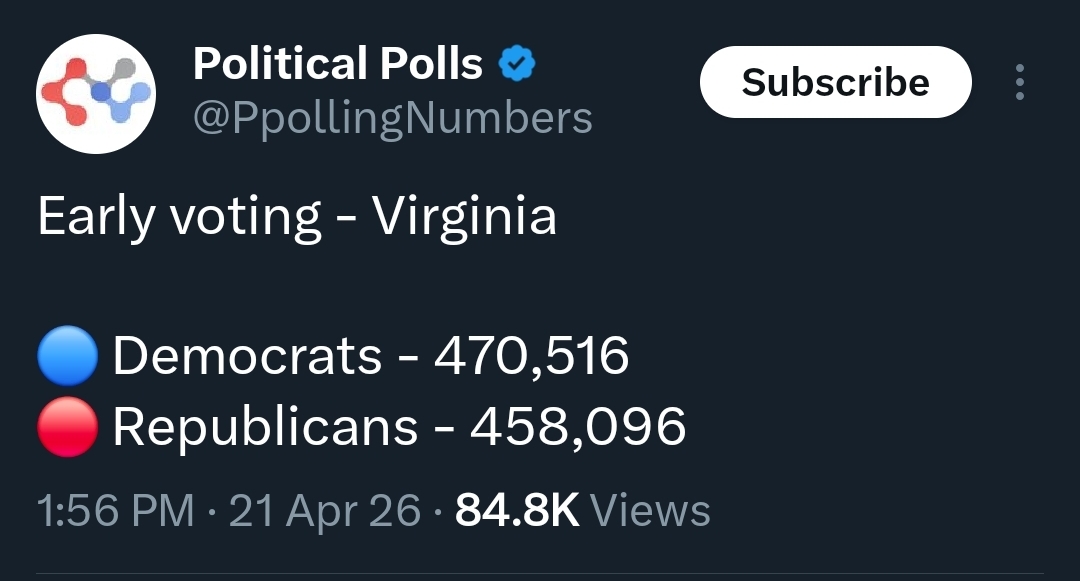
Task: Click the divider line below the post
Action: pos(540,574)
